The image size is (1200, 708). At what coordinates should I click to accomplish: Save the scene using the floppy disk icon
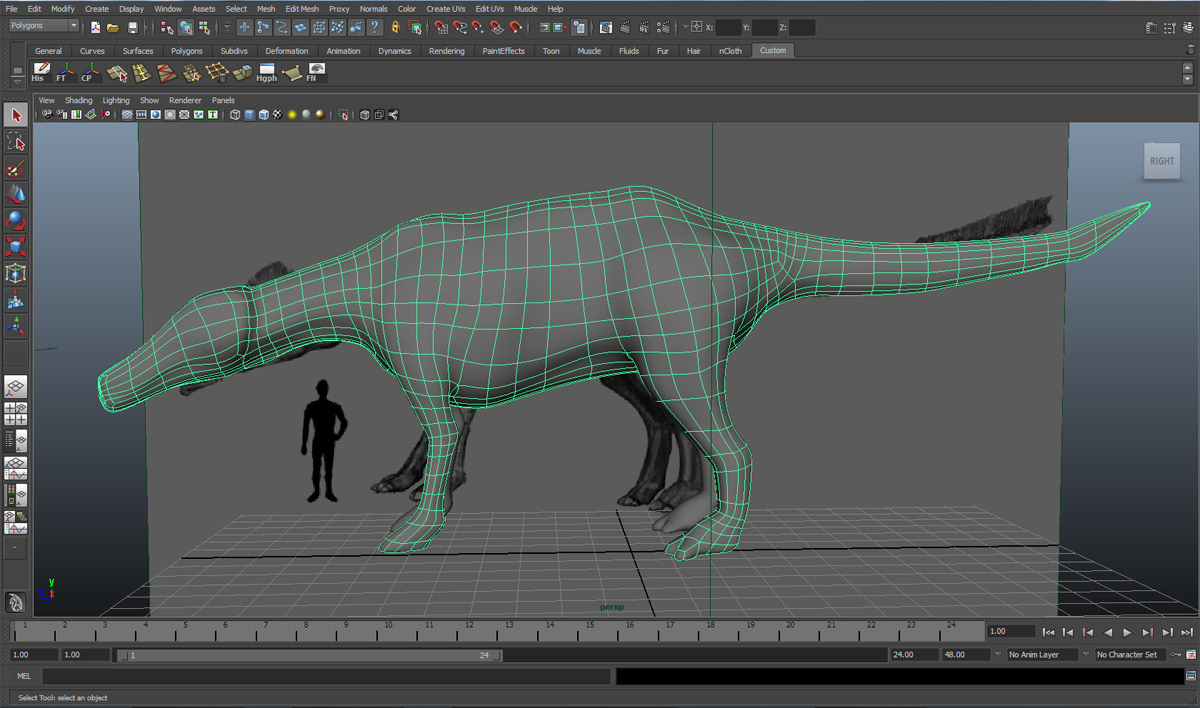click(133, 27)
